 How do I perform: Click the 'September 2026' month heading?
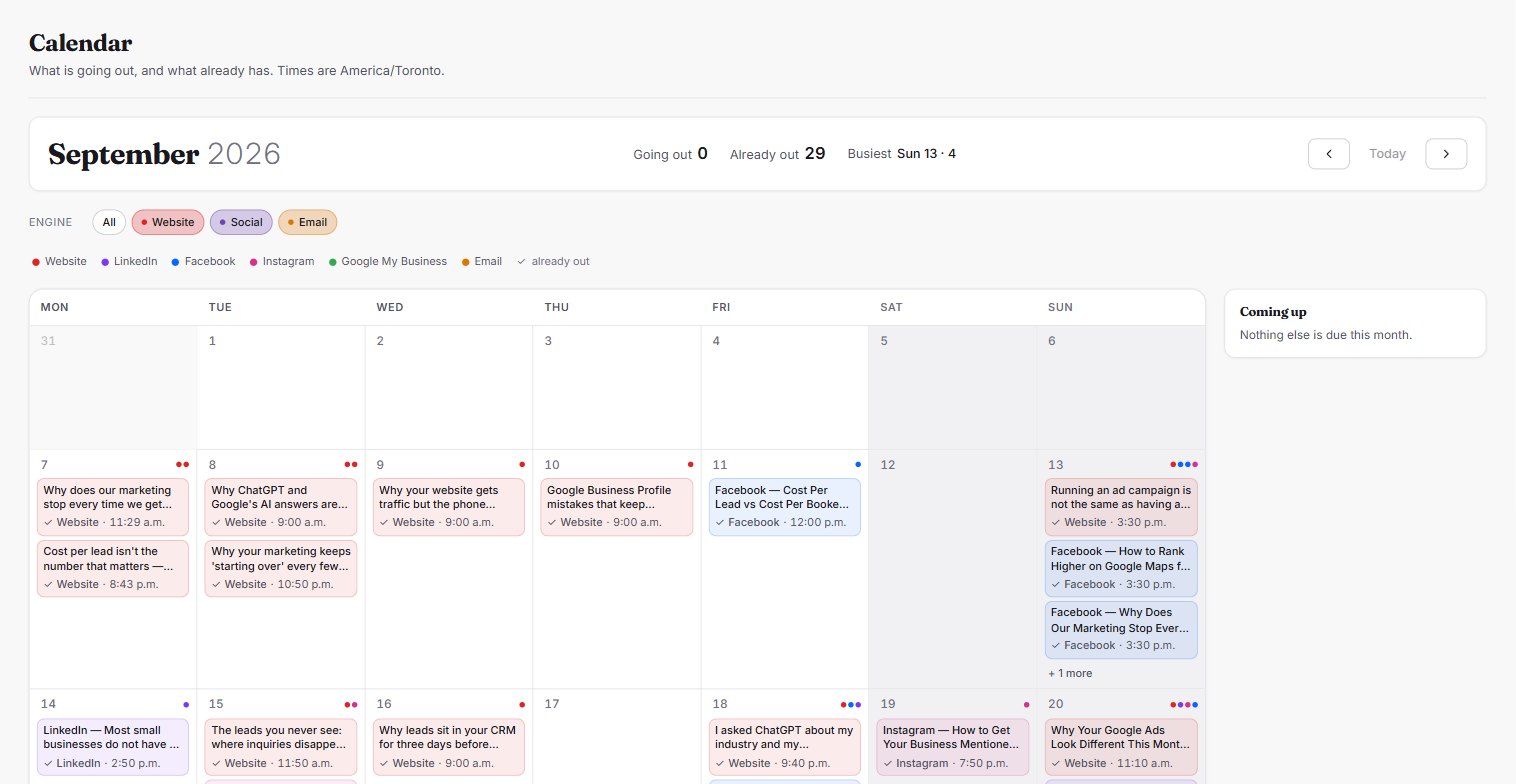[x=164, y=154]
